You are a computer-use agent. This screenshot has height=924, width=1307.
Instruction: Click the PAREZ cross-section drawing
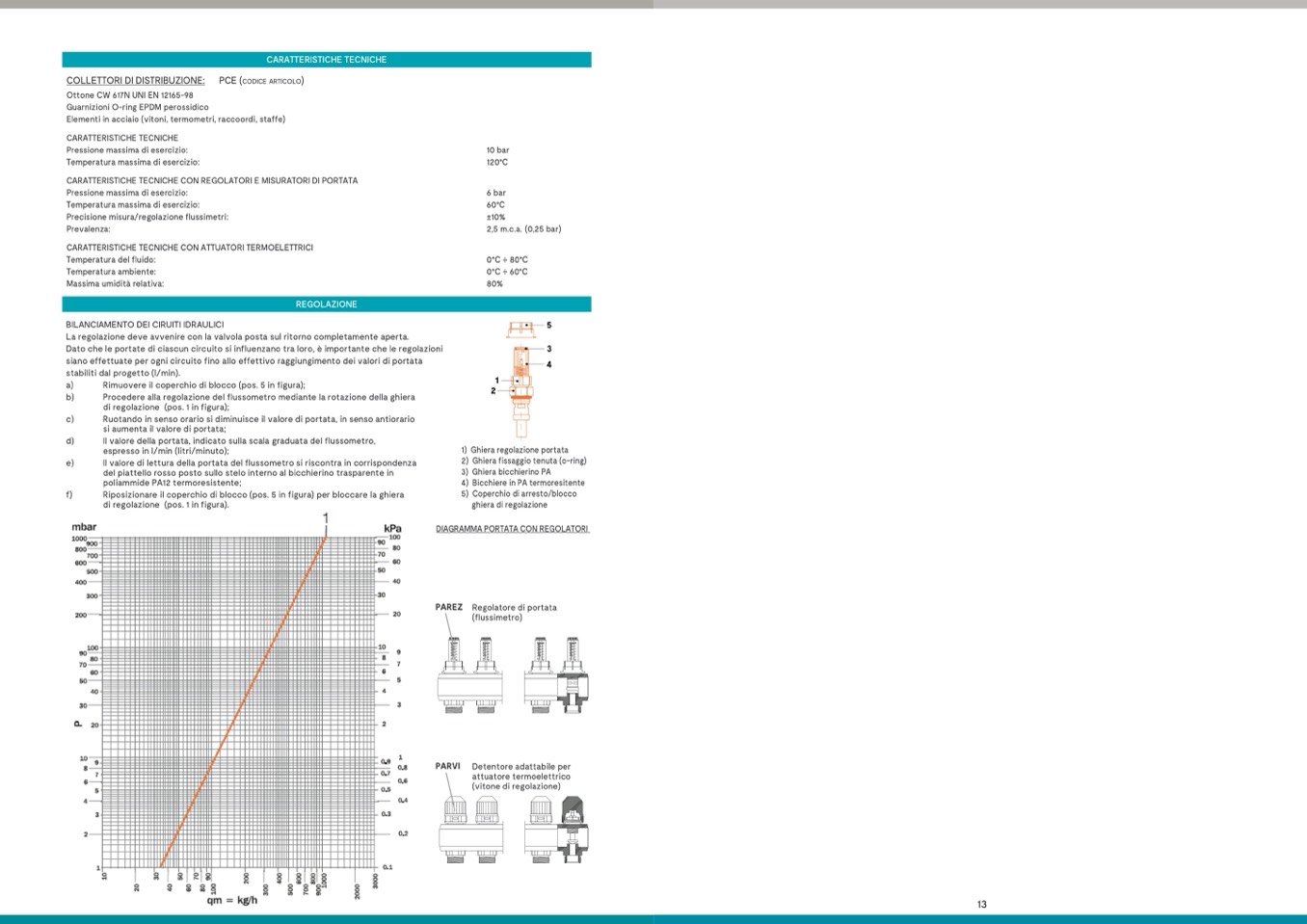[557, 674]
